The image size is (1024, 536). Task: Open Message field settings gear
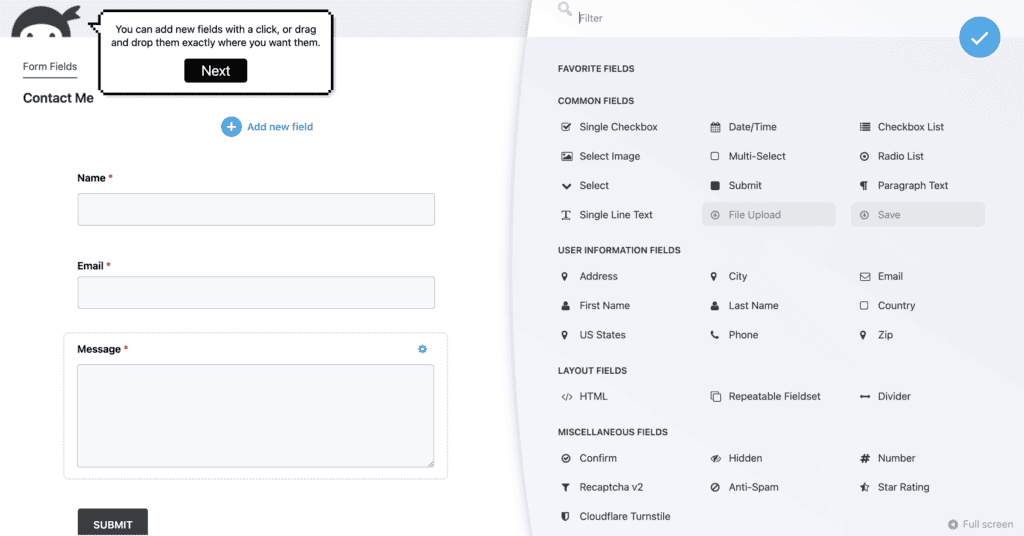(423, 349)
